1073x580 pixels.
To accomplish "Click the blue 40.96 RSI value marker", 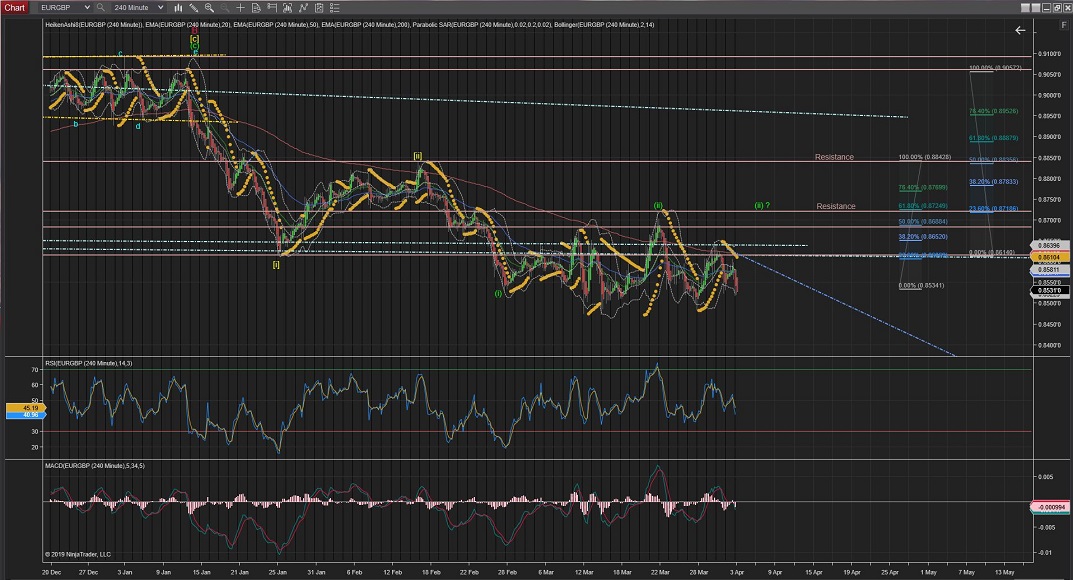I will click(x=27, y=414).
